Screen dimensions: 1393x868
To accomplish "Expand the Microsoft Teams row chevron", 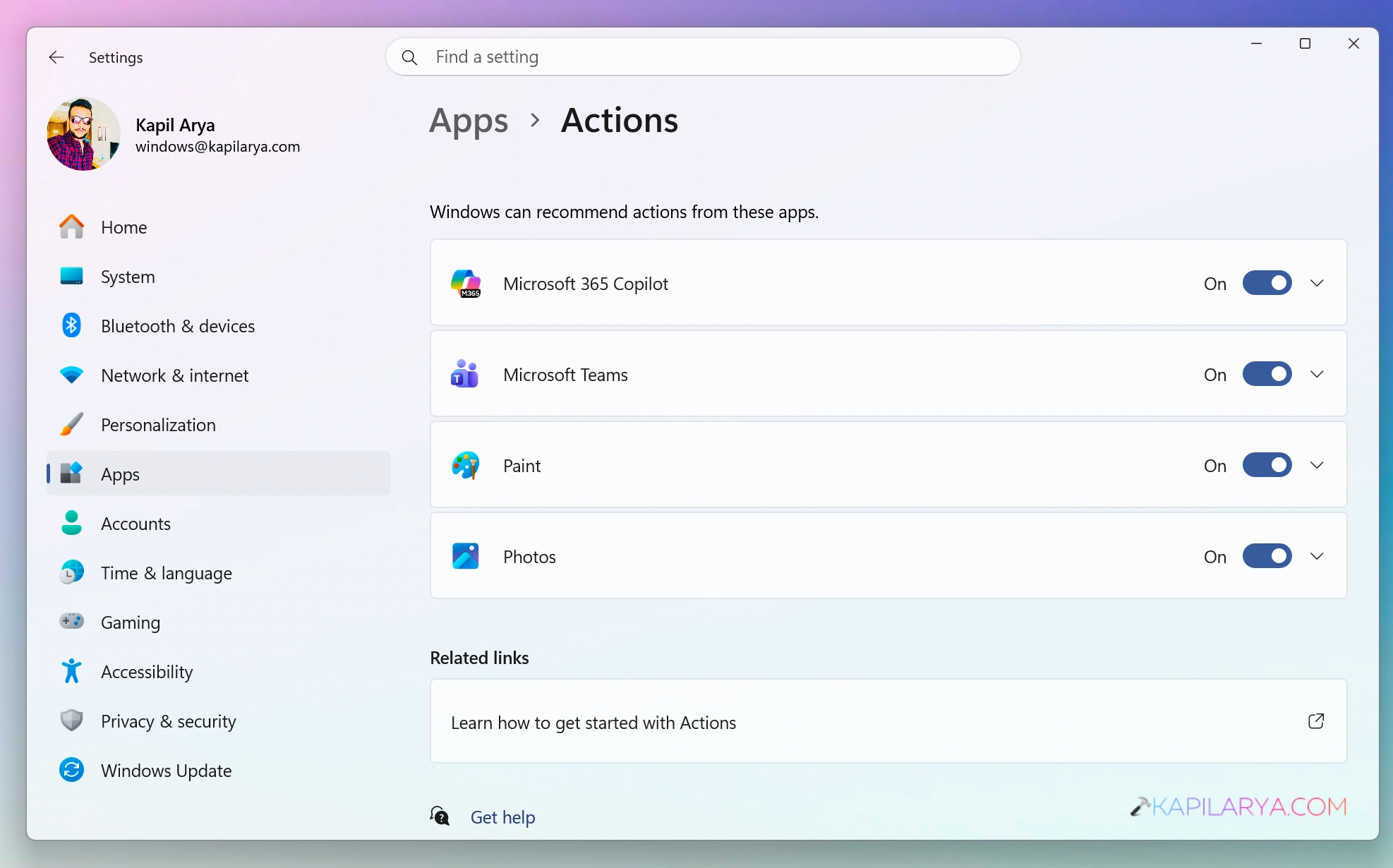I will (1317, 374).
